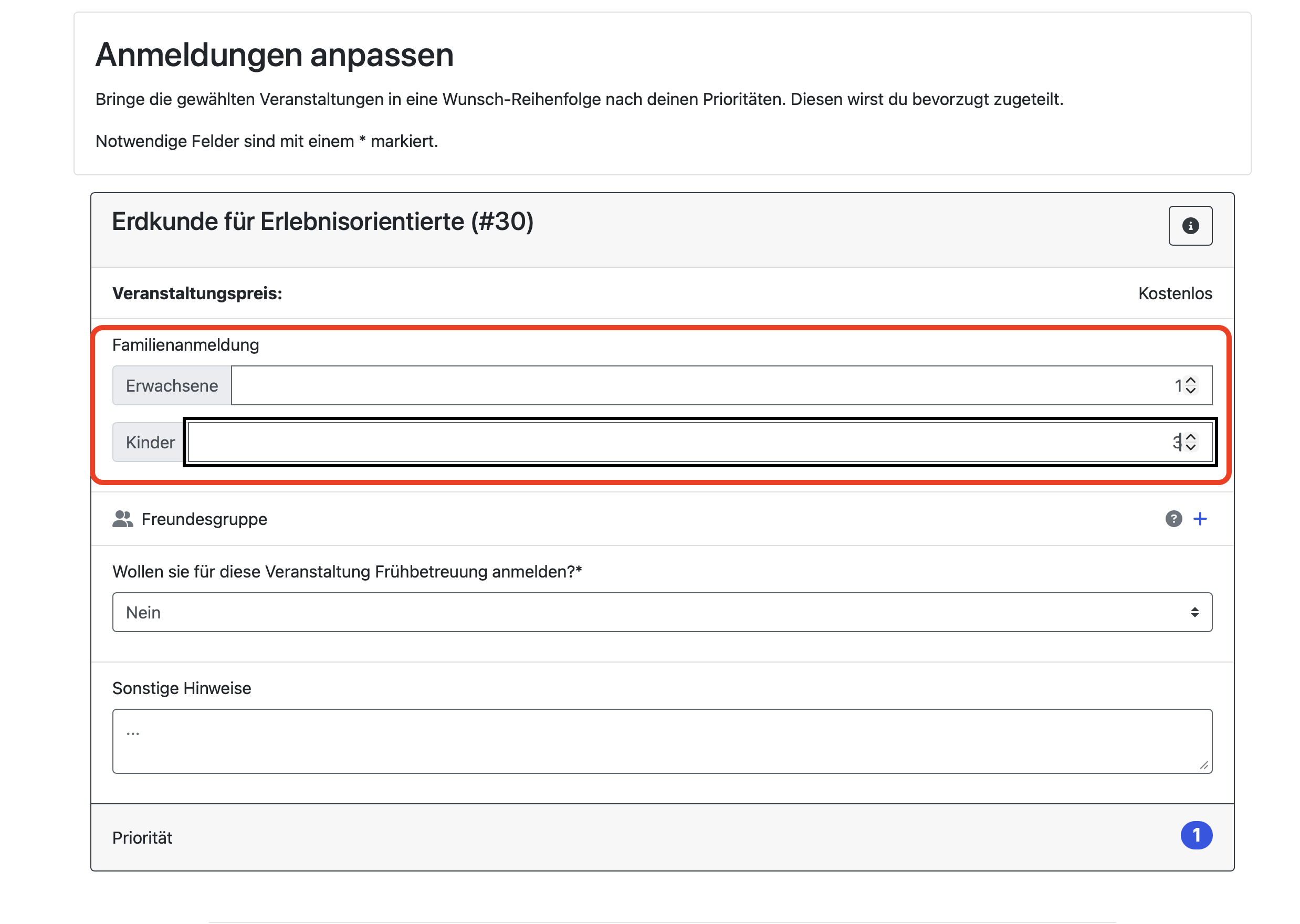Click the Veranstaltungspreis Kostenlos label
The width and height of the screenshot is (1300, 924).
click(x=1175, y=293)
